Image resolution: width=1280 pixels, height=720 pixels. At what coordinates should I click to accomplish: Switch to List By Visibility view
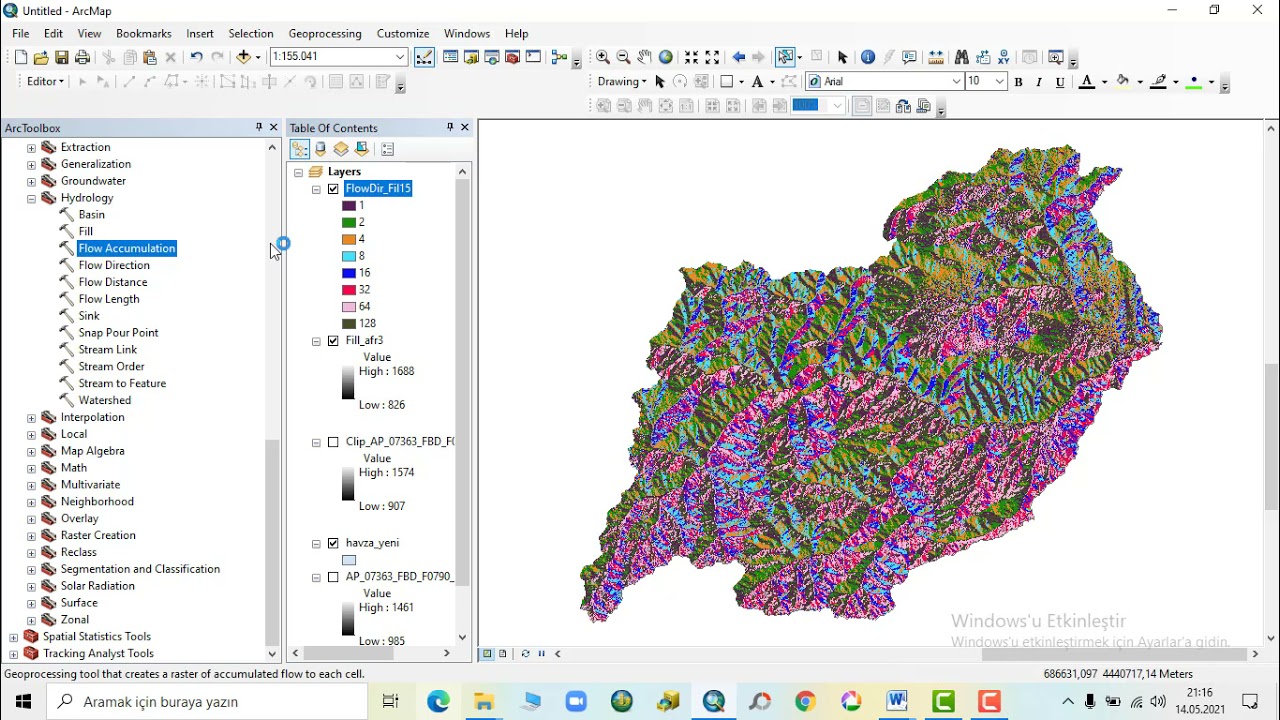click(341, 149)
